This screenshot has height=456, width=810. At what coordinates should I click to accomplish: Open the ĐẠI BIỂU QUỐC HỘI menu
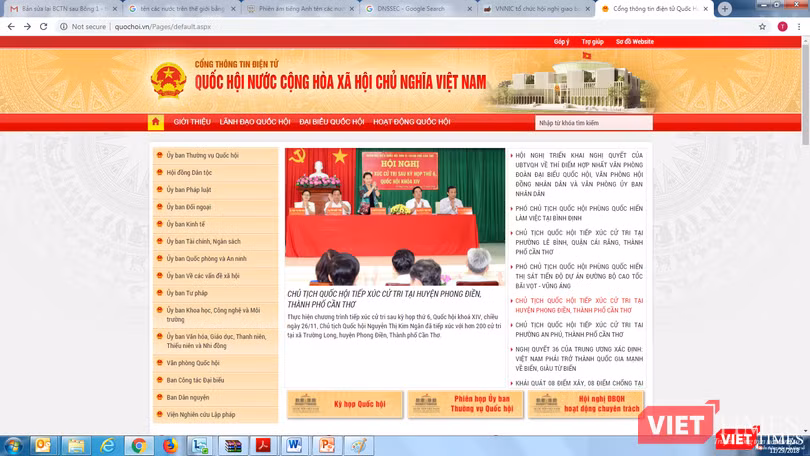click(x=332, y=122)
